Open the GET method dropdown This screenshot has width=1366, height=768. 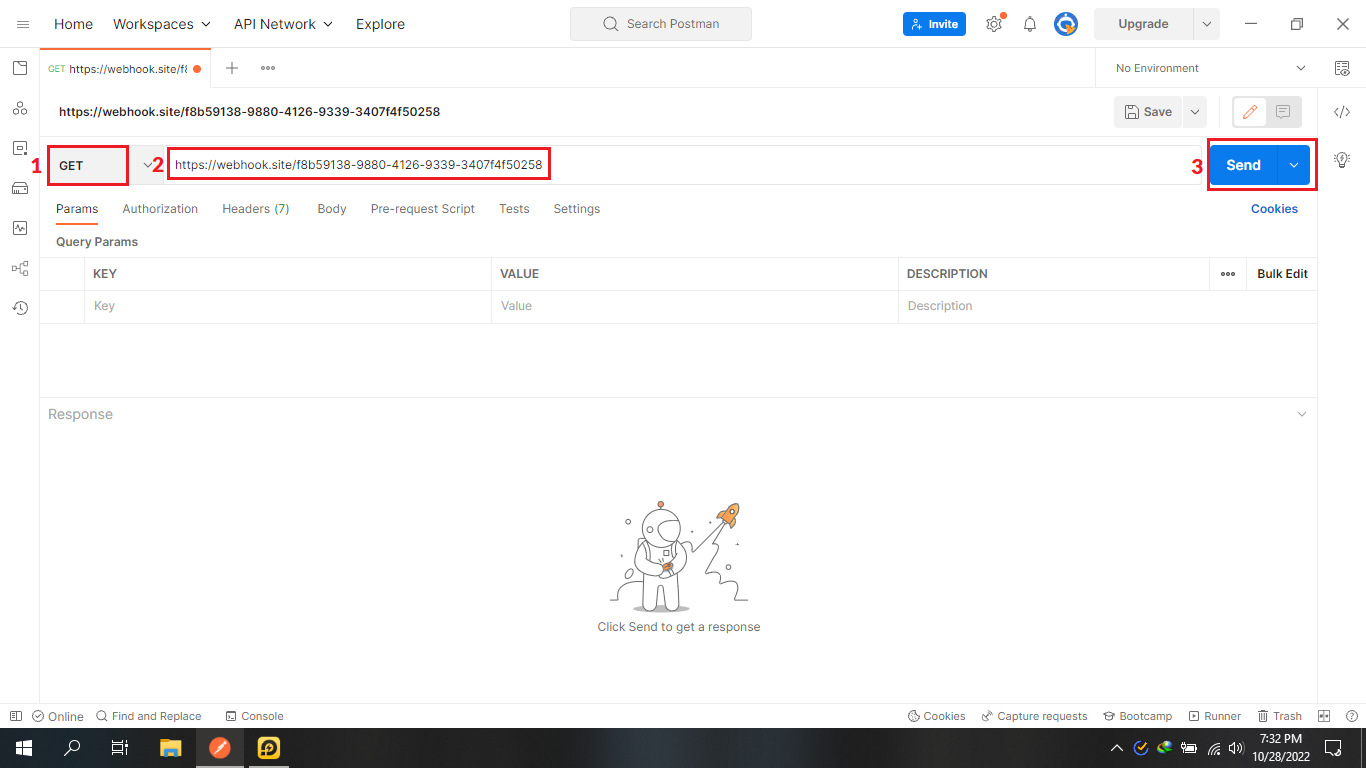[106, 165]
